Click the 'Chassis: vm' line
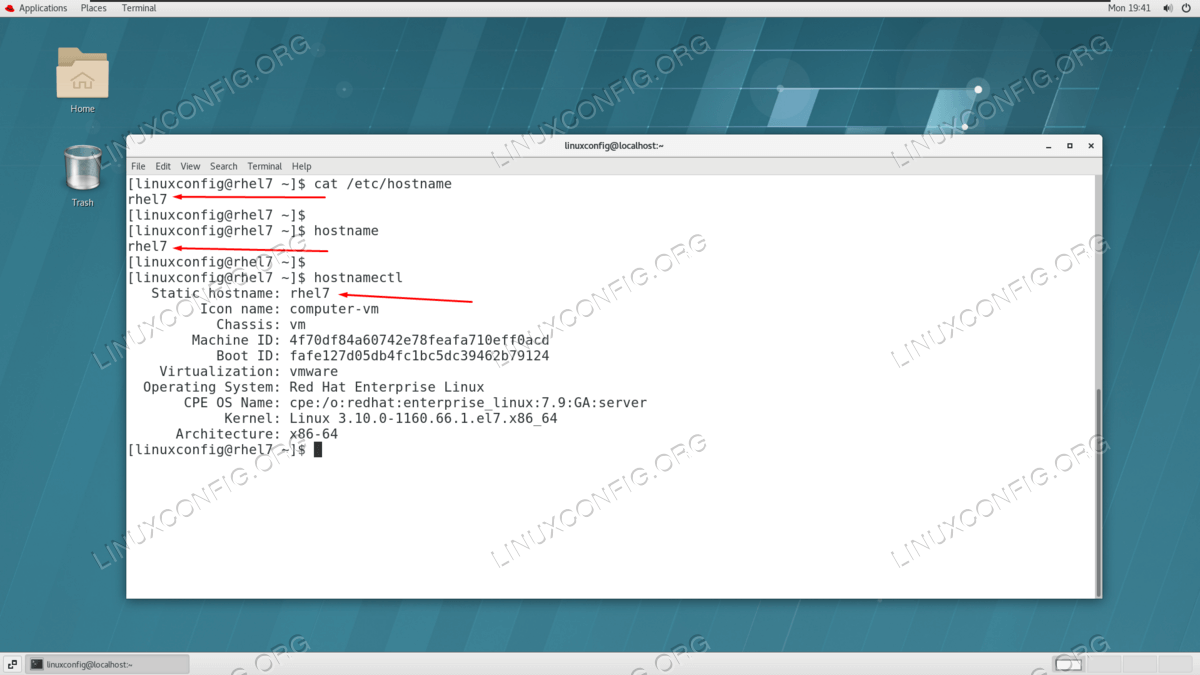The height and width of the screenshot is (675, 1200). (x=261, y=324)
